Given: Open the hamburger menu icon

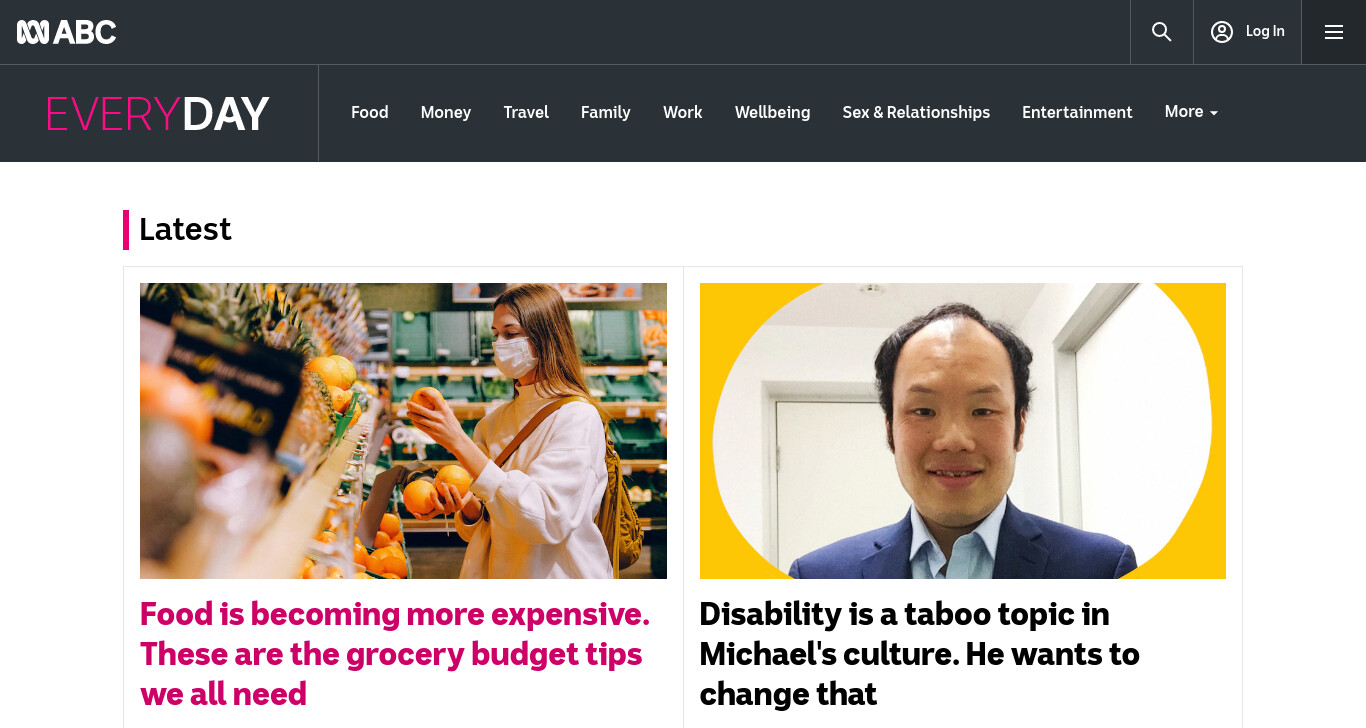Looking at the screenshot, I should (x=1333, y=32).
